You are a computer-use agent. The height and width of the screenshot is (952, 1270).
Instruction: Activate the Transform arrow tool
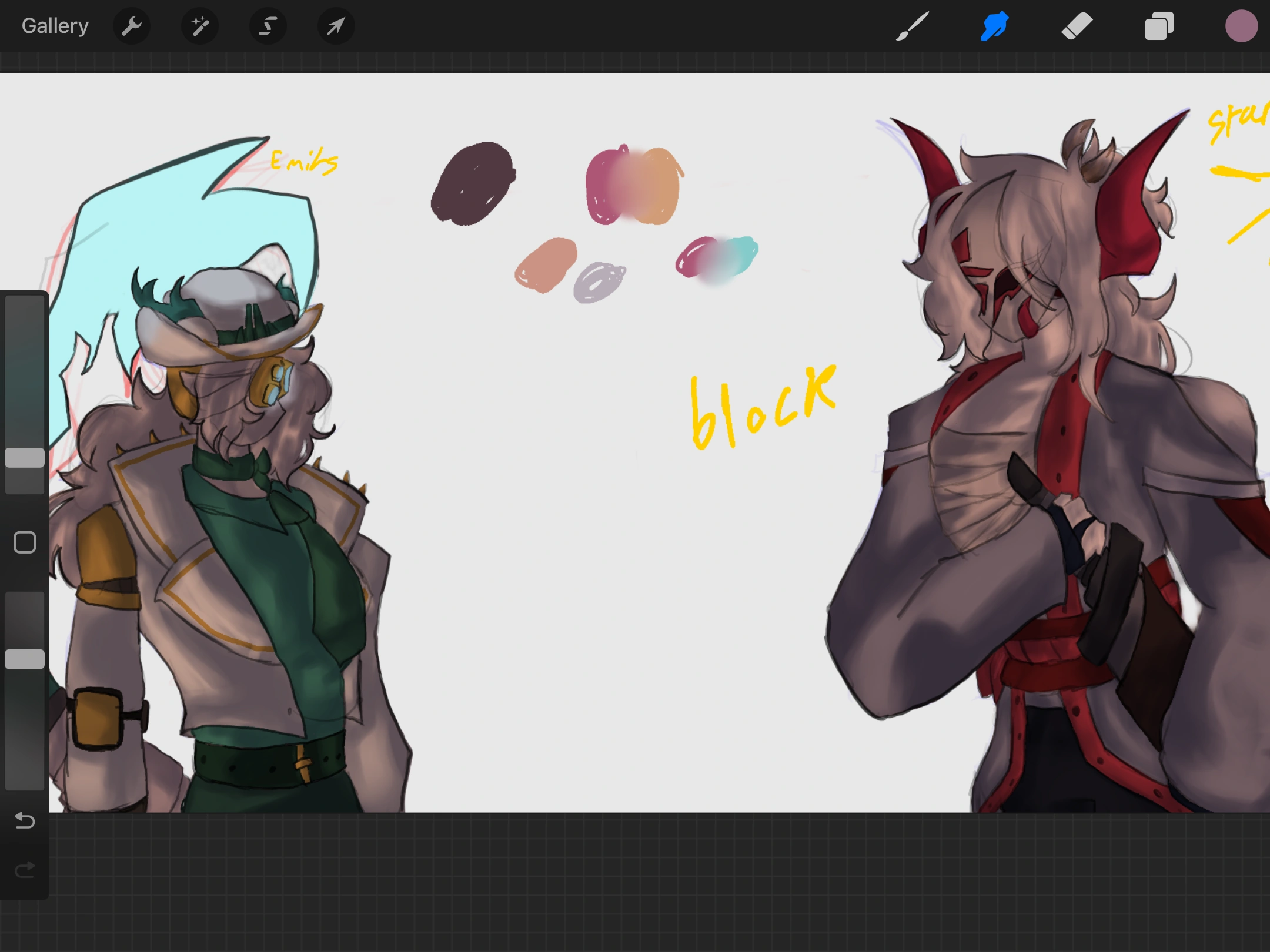[336, 26]
